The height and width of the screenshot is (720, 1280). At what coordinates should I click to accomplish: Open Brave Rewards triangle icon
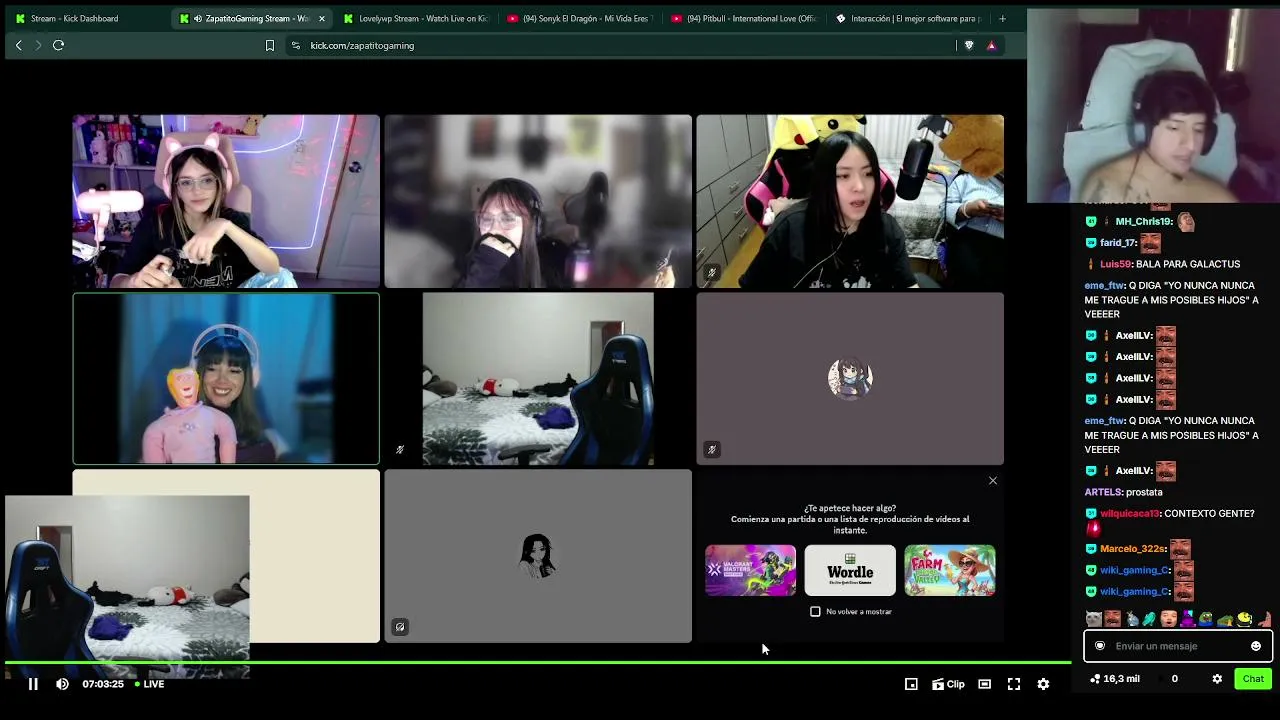point(991,45)
